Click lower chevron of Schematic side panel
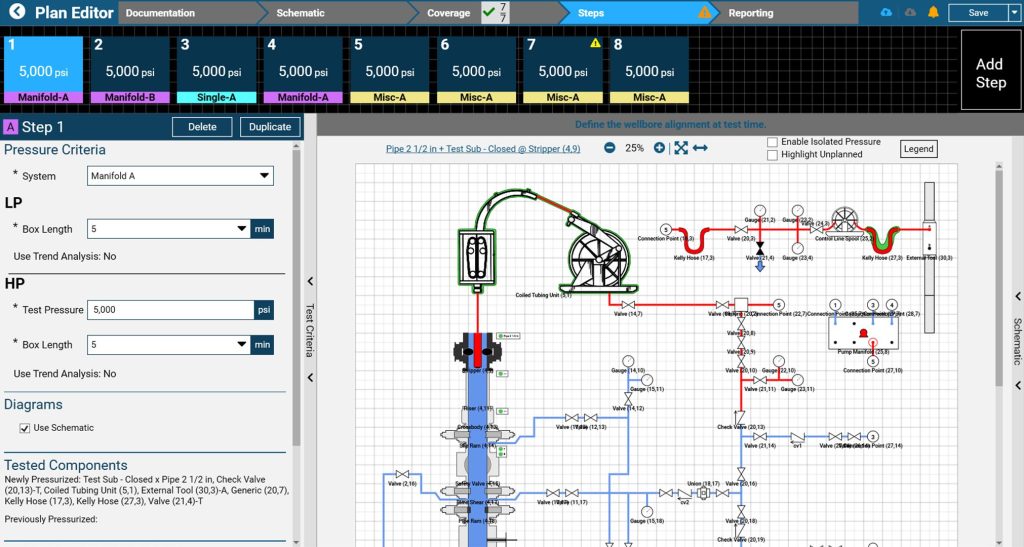This screenshot has height=547, width=1024. coord(1017,386)
